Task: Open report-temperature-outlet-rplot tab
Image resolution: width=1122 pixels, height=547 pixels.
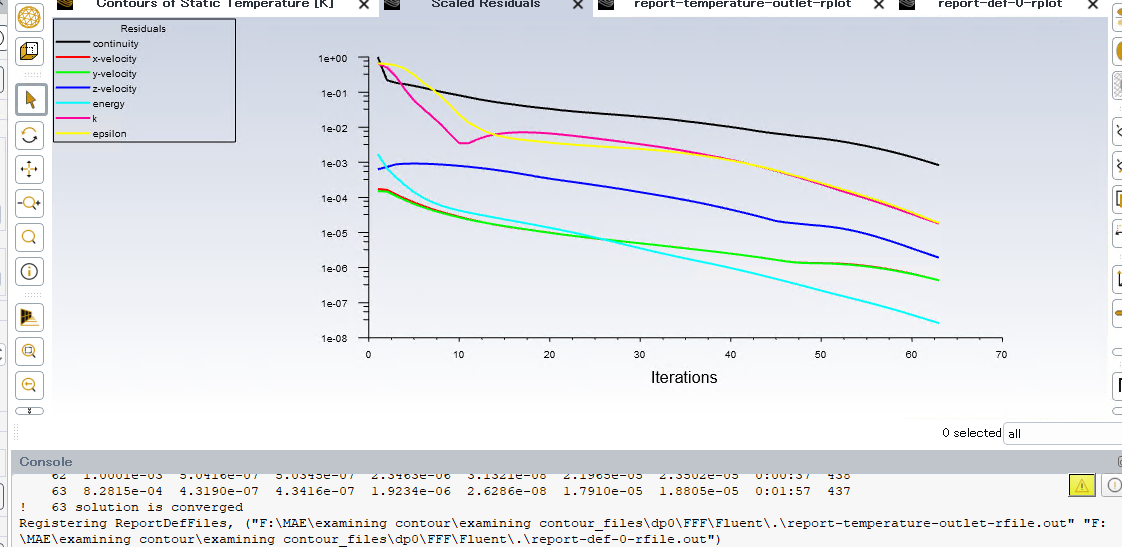Action: tap(743, 4)
